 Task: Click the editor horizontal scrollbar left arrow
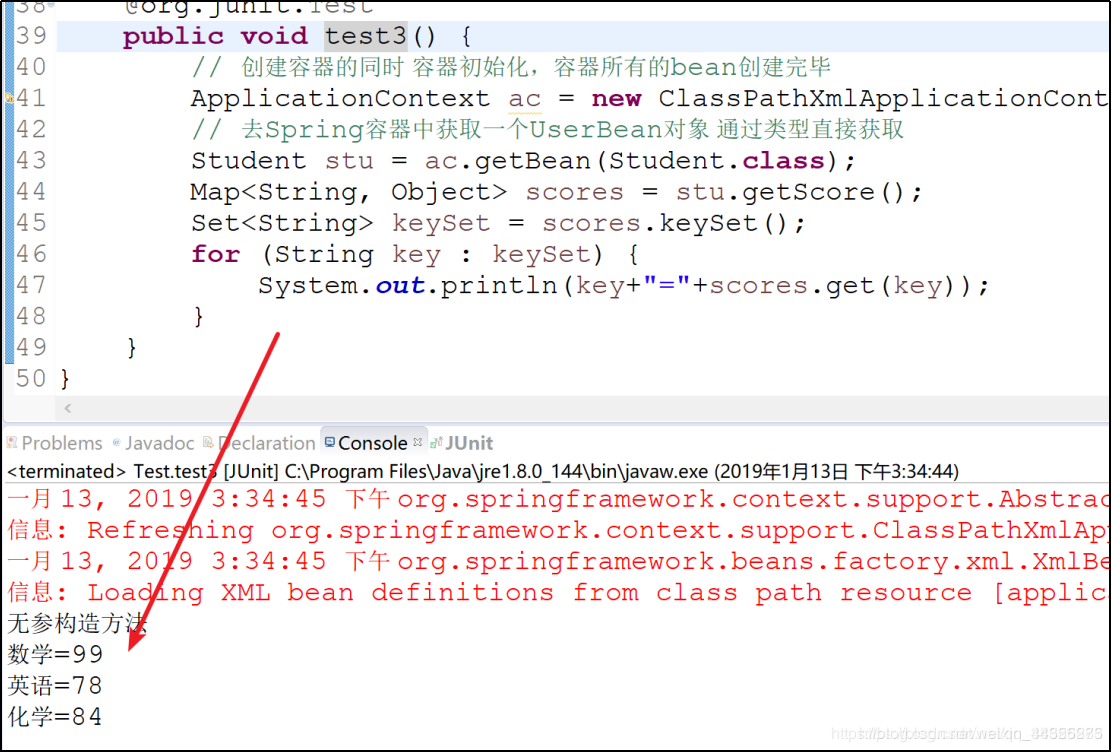coord(68,408)
